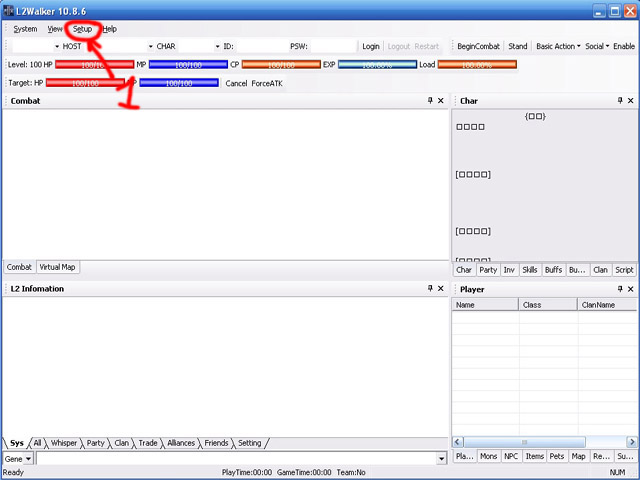The width and height of the screenshot is (640, 480).
Task: Cancel the current target
Action: click(236, 83)
